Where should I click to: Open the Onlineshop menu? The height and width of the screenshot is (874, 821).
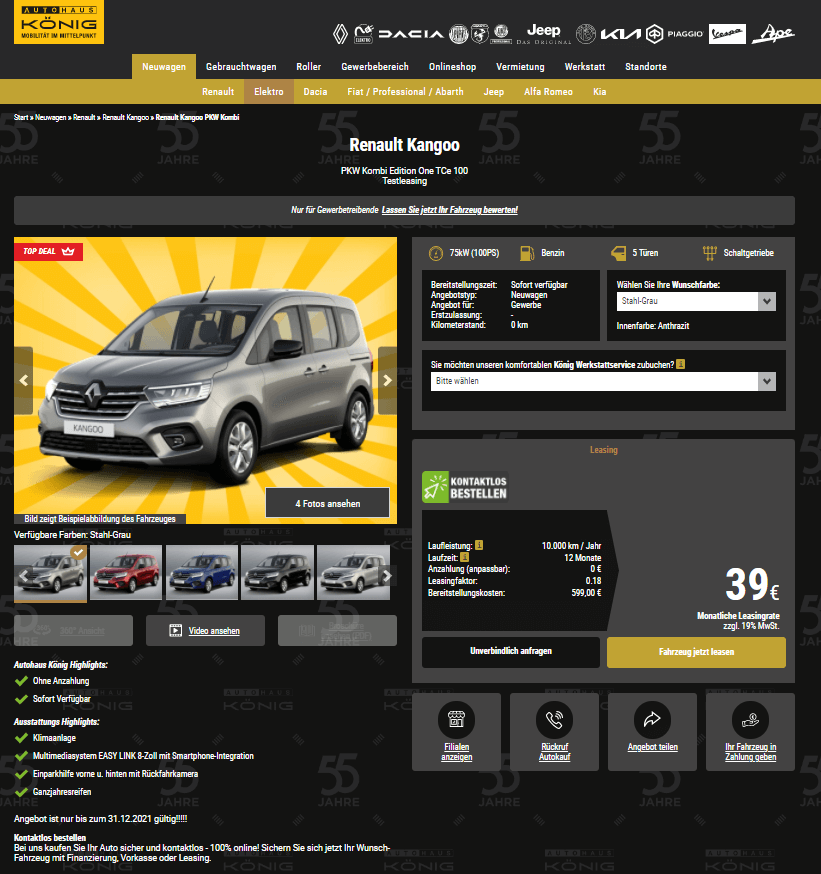pyautogui.click(x=452, y=66)
